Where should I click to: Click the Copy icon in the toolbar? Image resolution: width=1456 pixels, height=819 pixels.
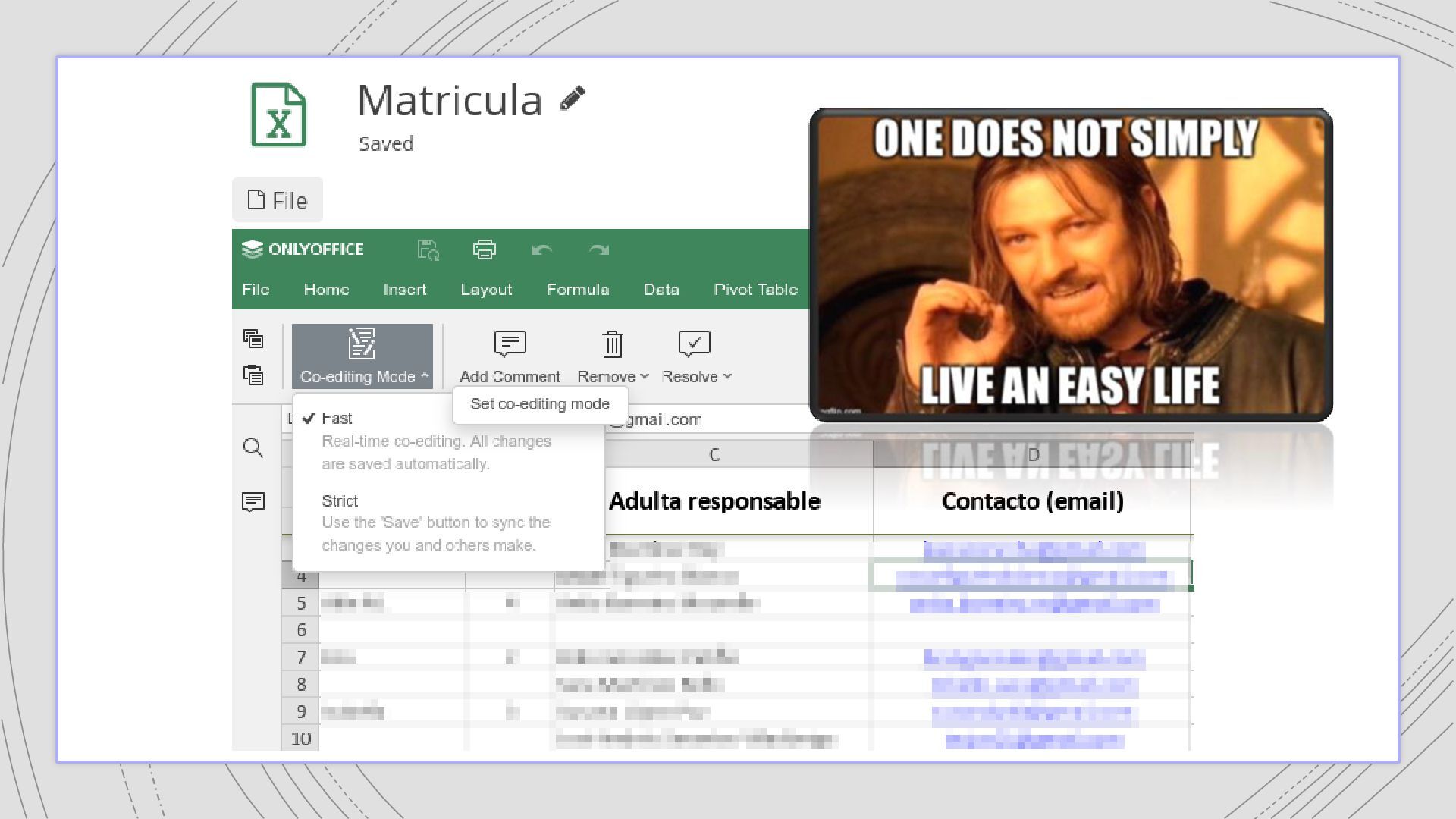[x=253, y=338]
